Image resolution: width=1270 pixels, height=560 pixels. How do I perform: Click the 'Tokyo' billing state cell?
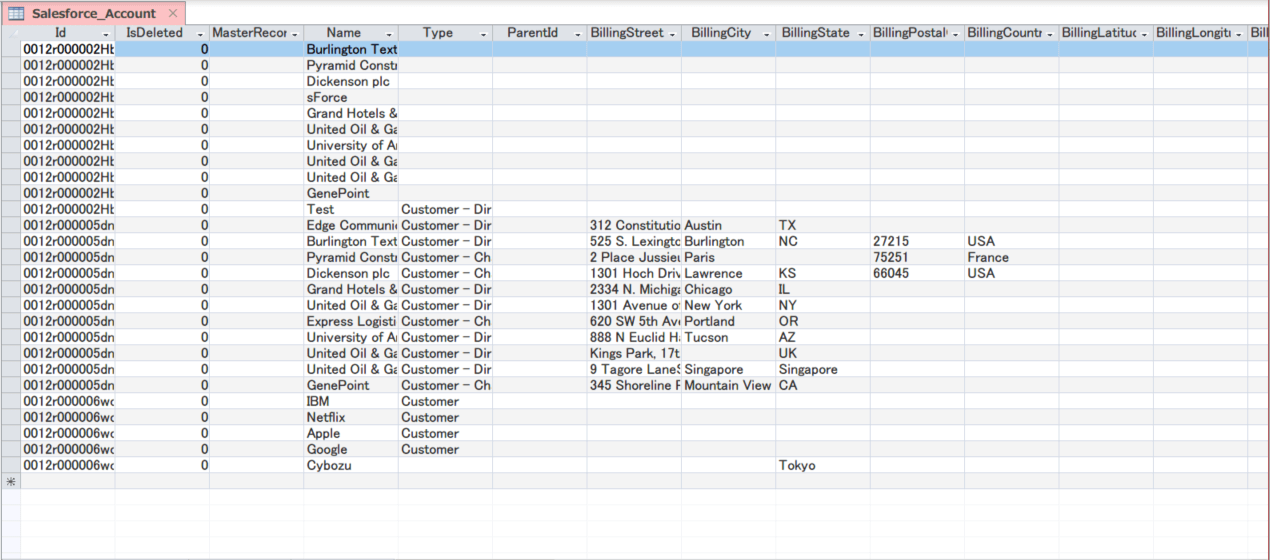click(822, 465)
